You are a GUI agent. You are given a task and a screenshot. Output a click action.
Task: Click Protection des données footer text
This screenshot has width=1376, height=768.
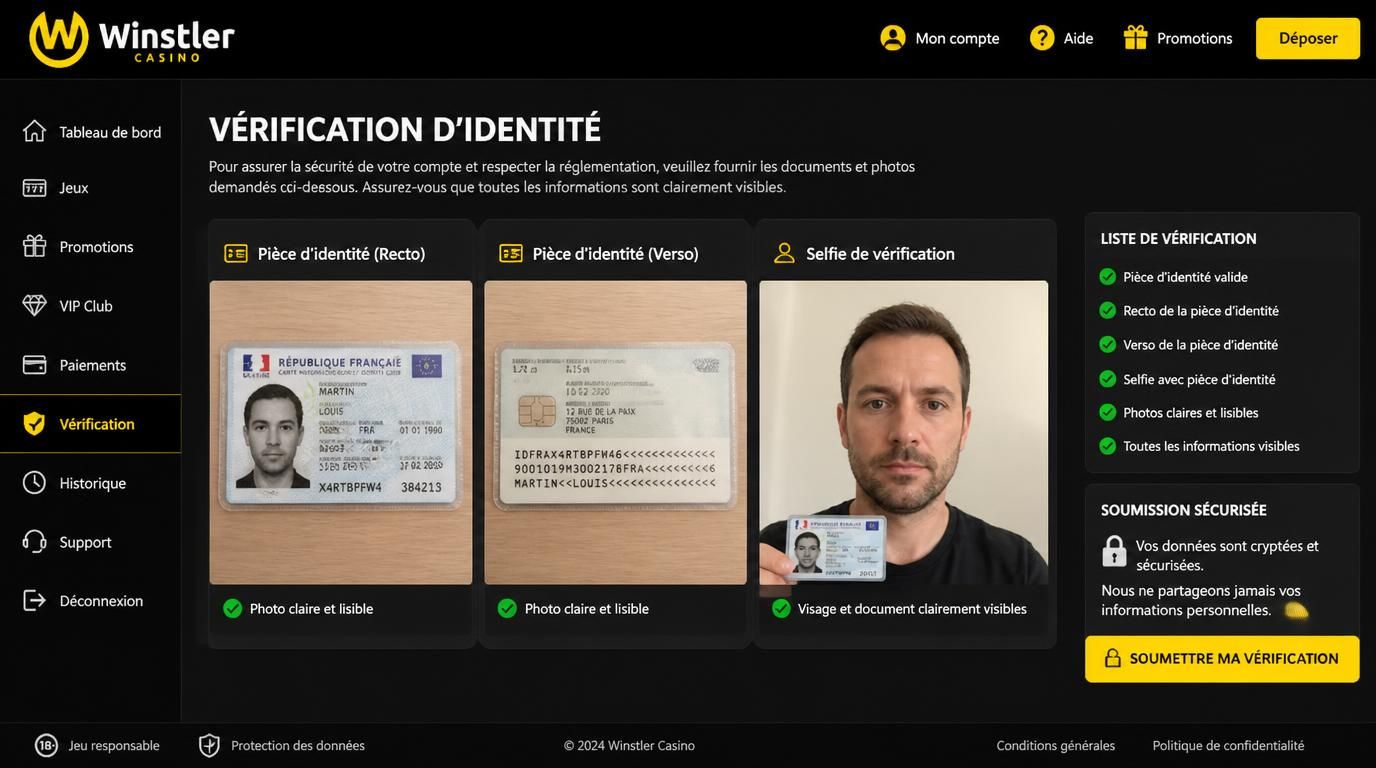[298, 745]
